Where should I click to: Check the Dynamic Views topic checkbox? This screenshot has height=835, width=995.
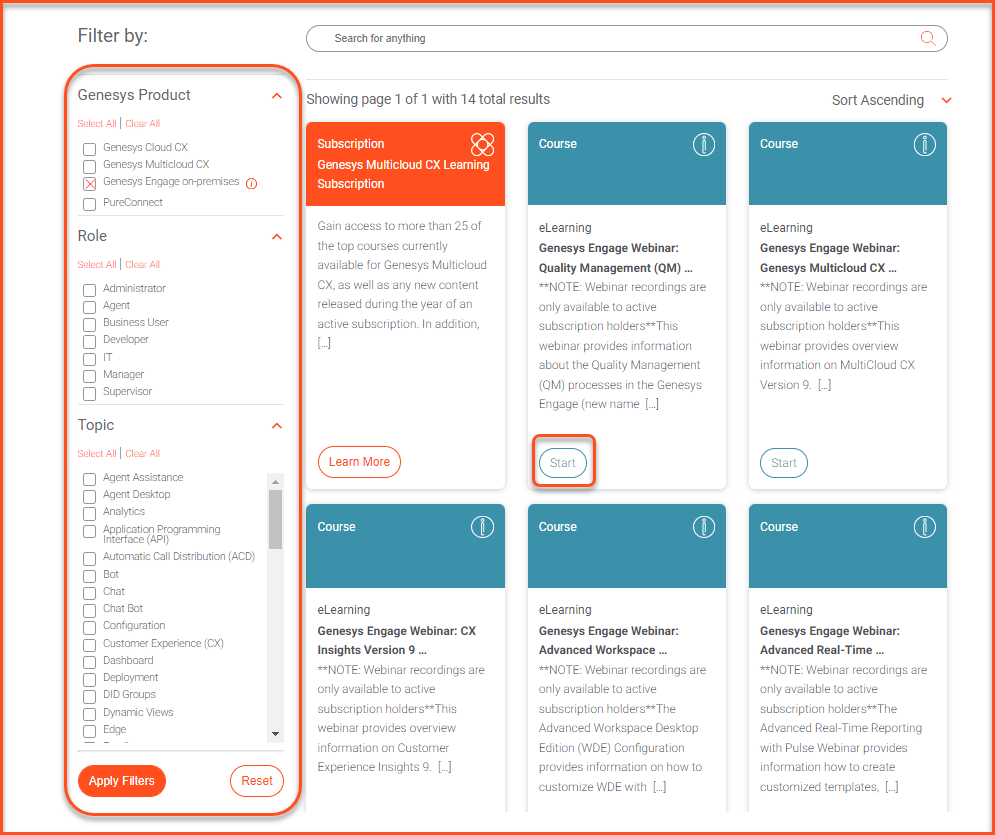89,714
